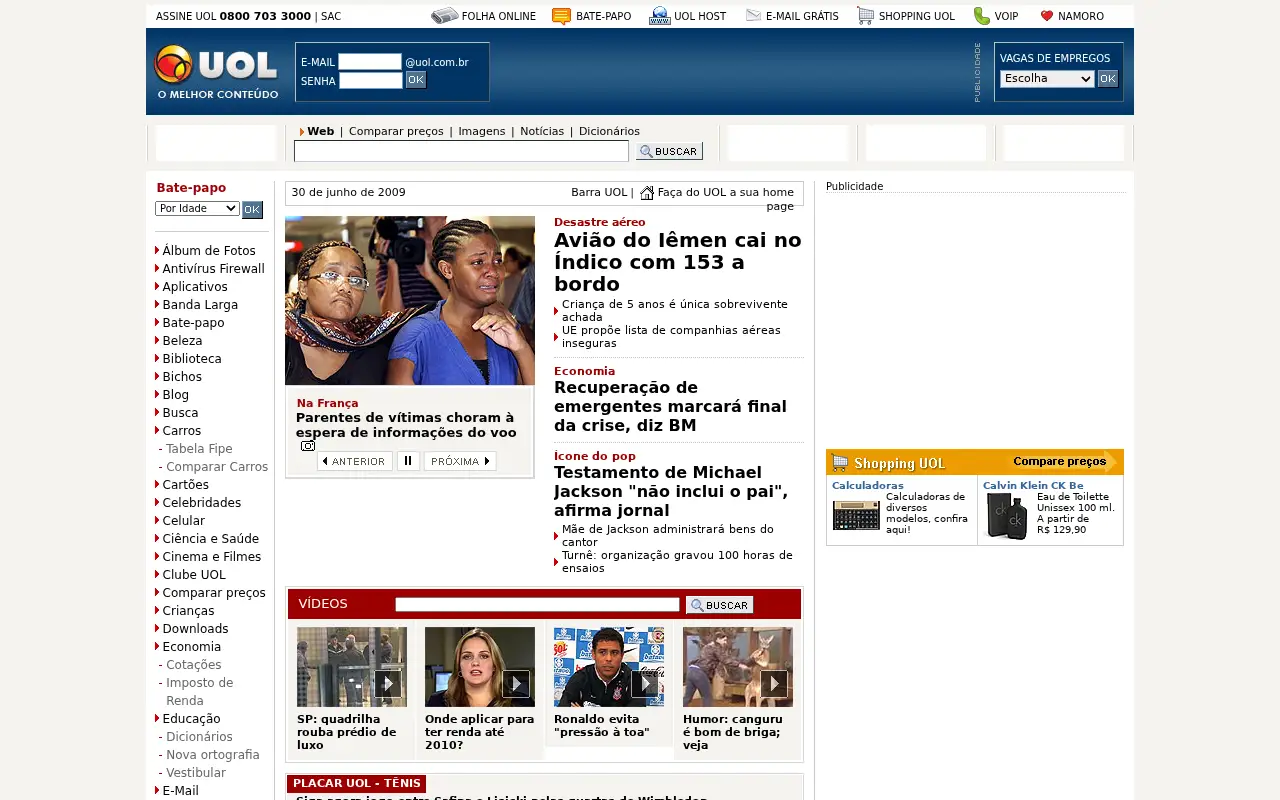Click the Vídeos search input field
Image resolution: width=1280 pixels, height=800 pixels.
[537, 605]
